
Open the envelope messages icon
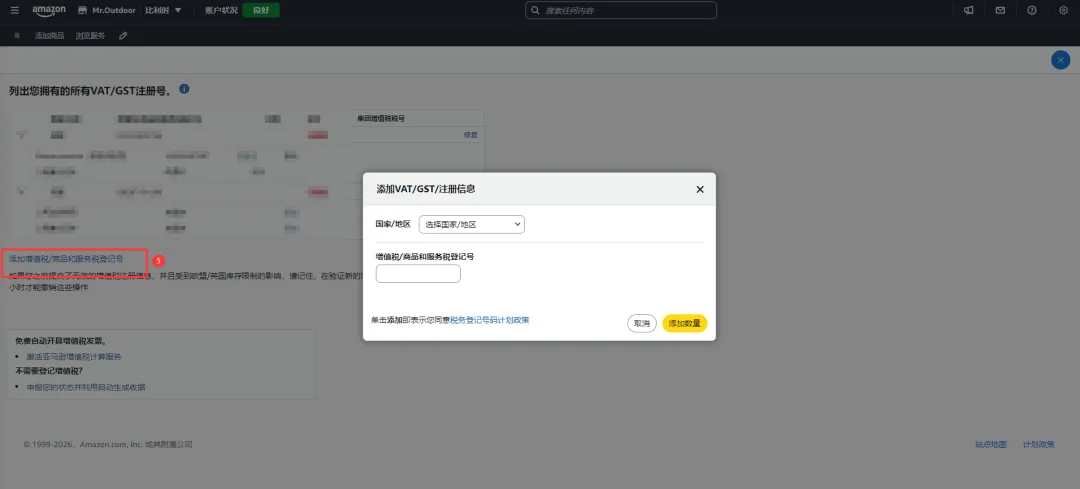click(x=1000, y=10)
